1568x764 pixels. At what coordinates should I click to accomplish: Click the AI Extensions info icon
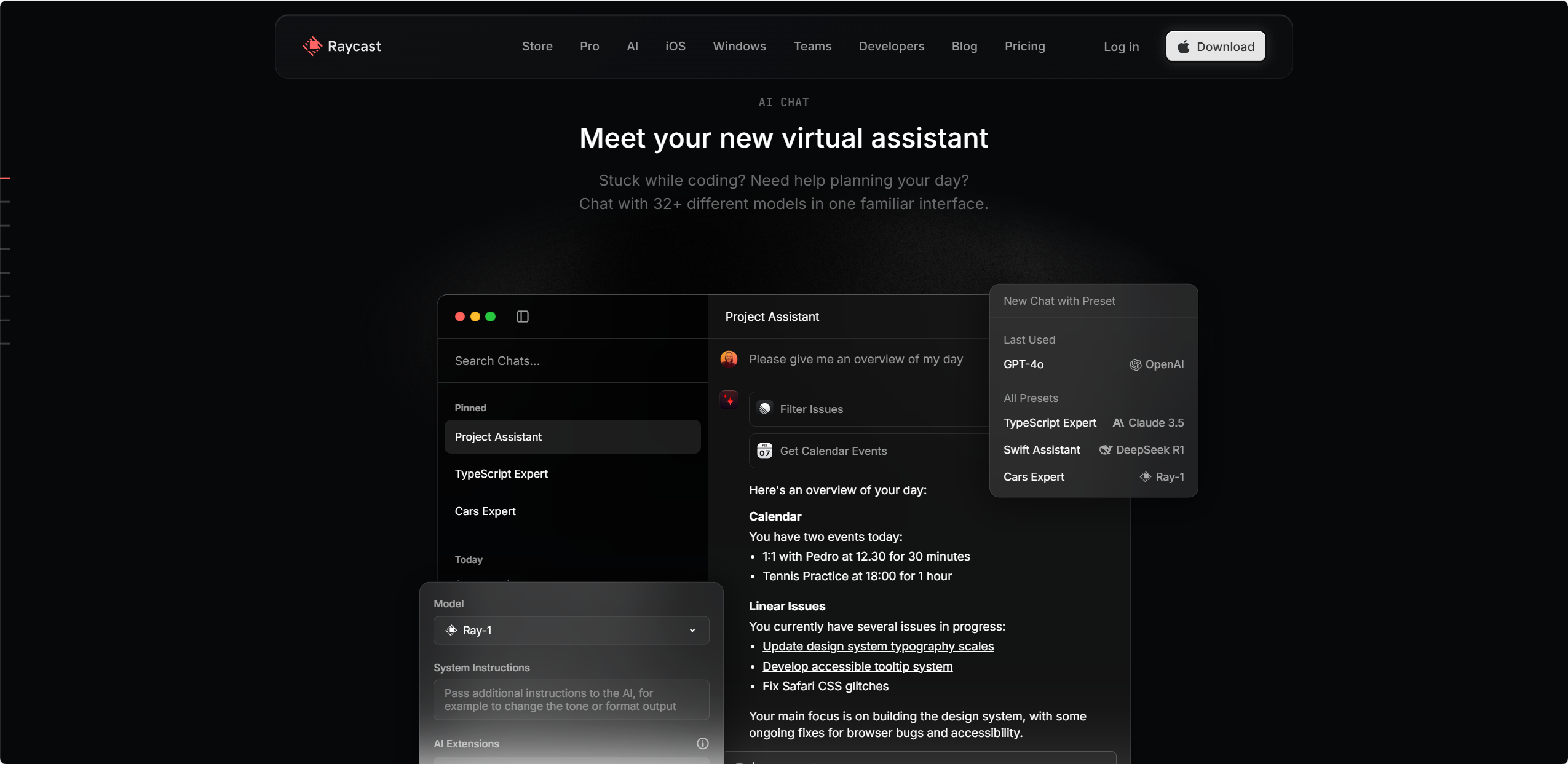702,744
